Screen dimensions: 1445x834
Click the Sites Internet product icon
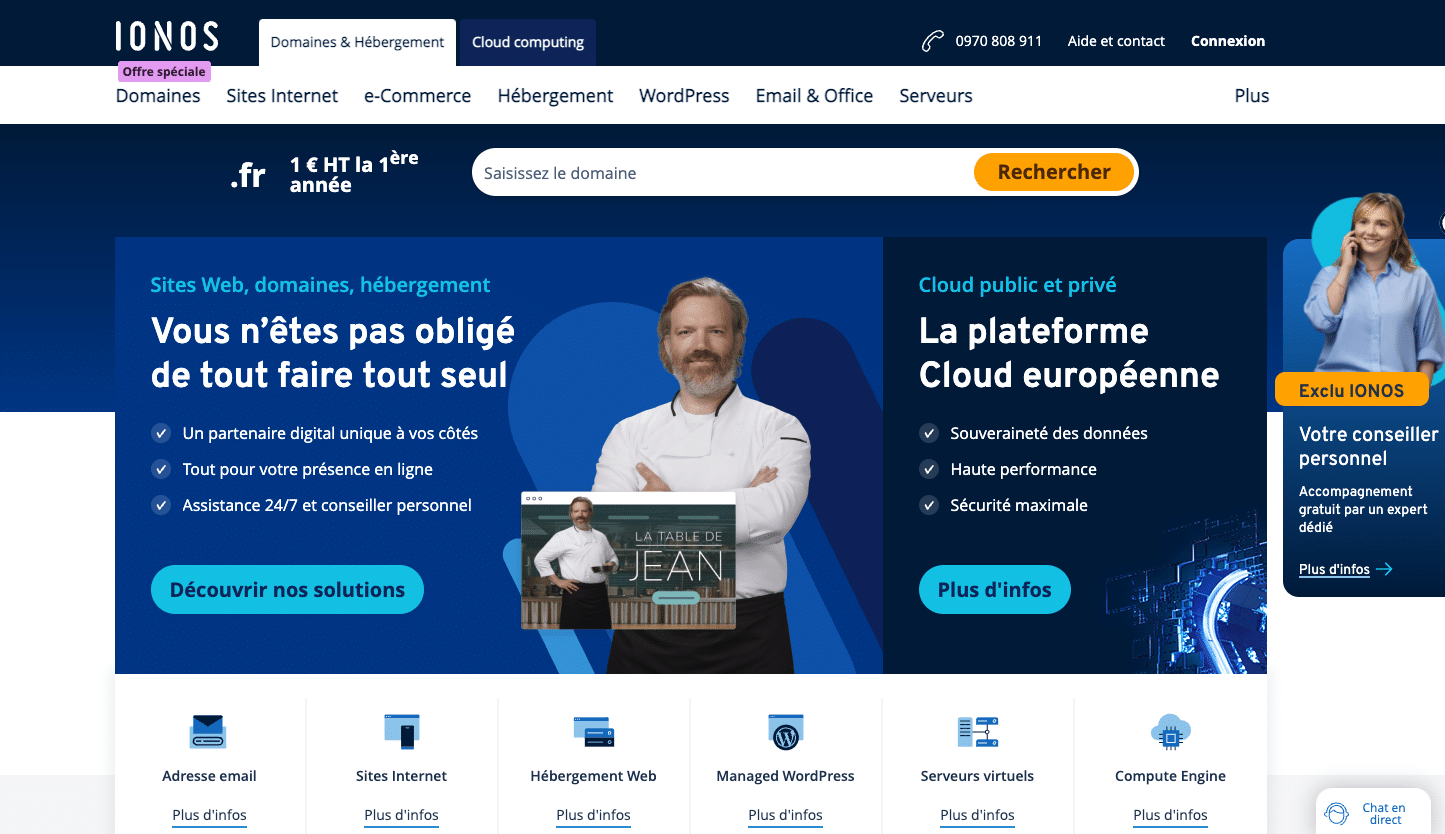(x=401, y=731)
